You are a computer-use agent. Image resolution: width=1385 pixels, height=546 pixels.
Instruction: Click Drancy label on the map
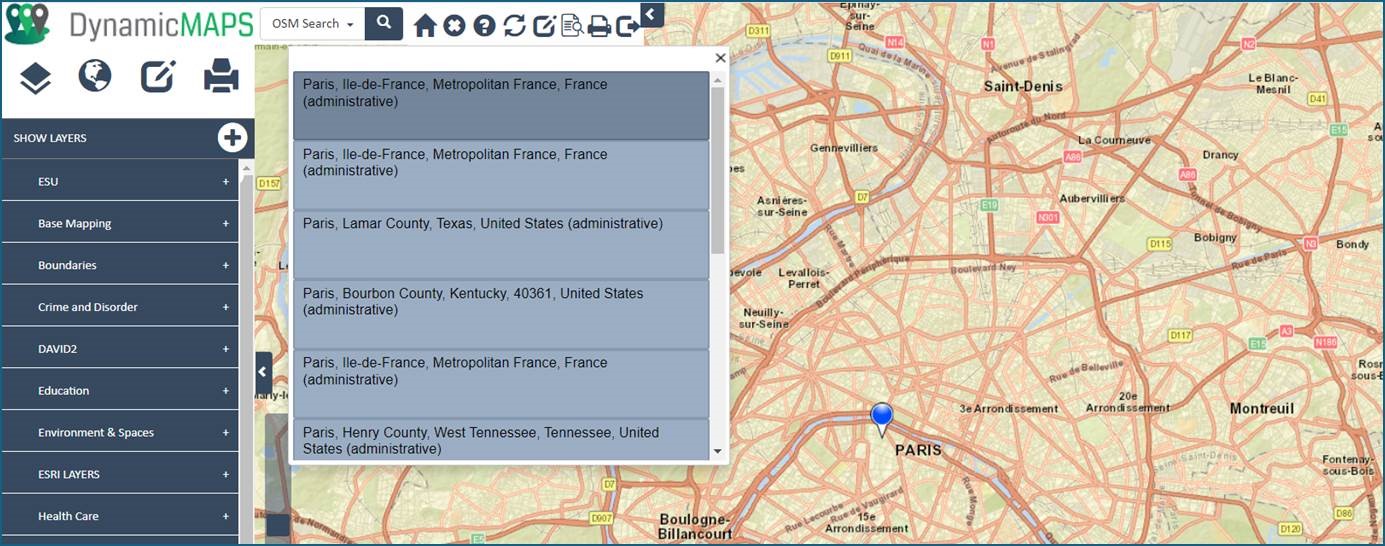1220,155
